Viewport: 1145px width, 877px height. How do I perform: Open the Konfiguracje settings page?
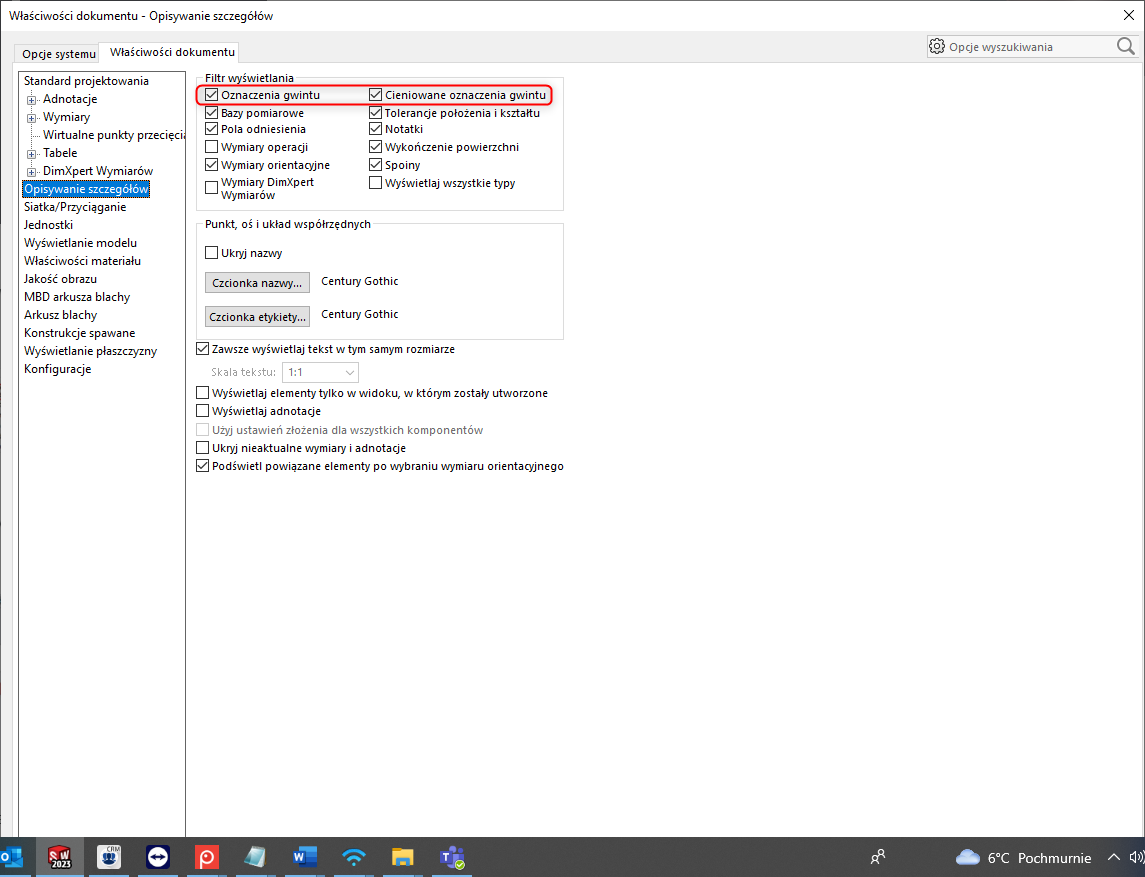coord(58,369)
